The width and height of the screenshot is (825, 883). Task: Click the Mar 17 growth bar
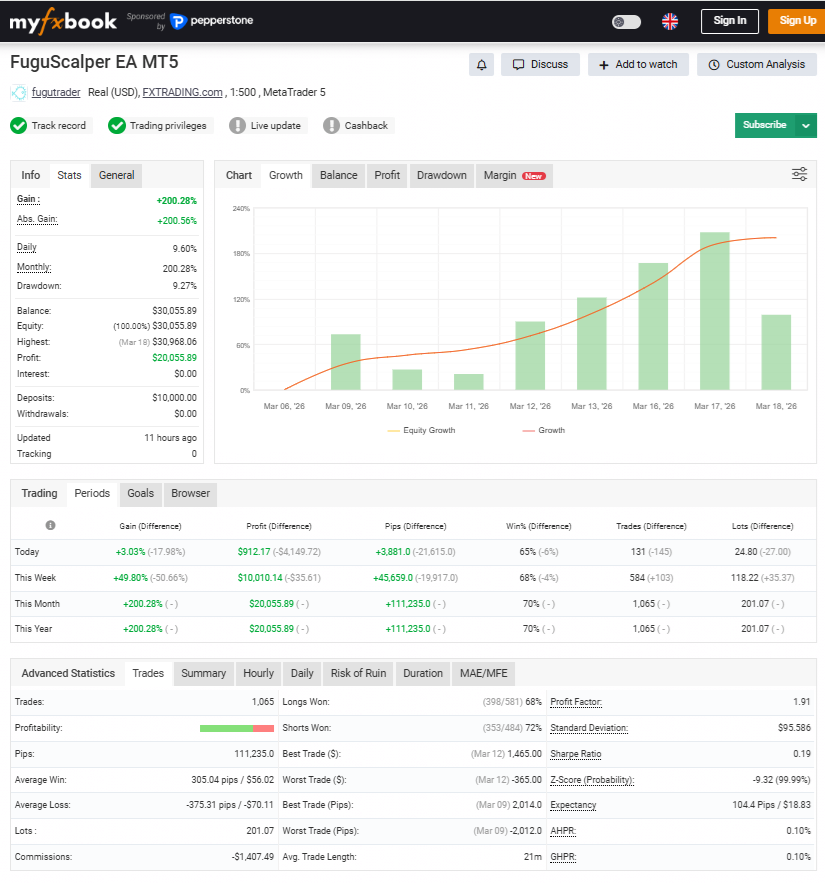click(x=715, y=311)
